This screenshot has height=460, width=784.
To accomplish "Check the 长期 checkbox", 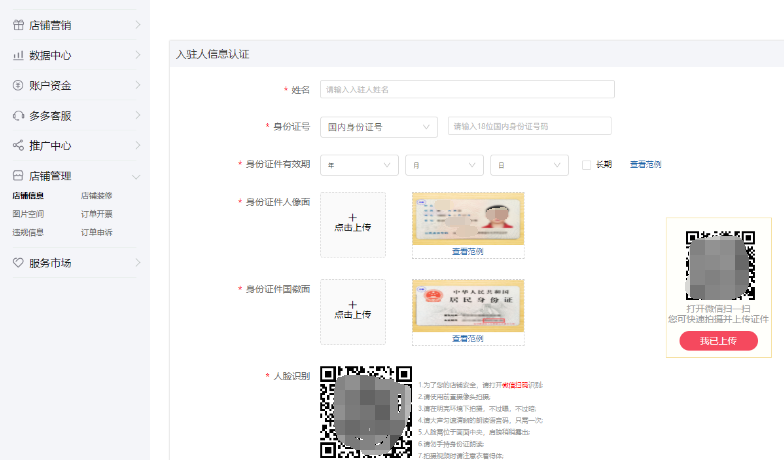I will pyautogui.click(x=586, y=165).
